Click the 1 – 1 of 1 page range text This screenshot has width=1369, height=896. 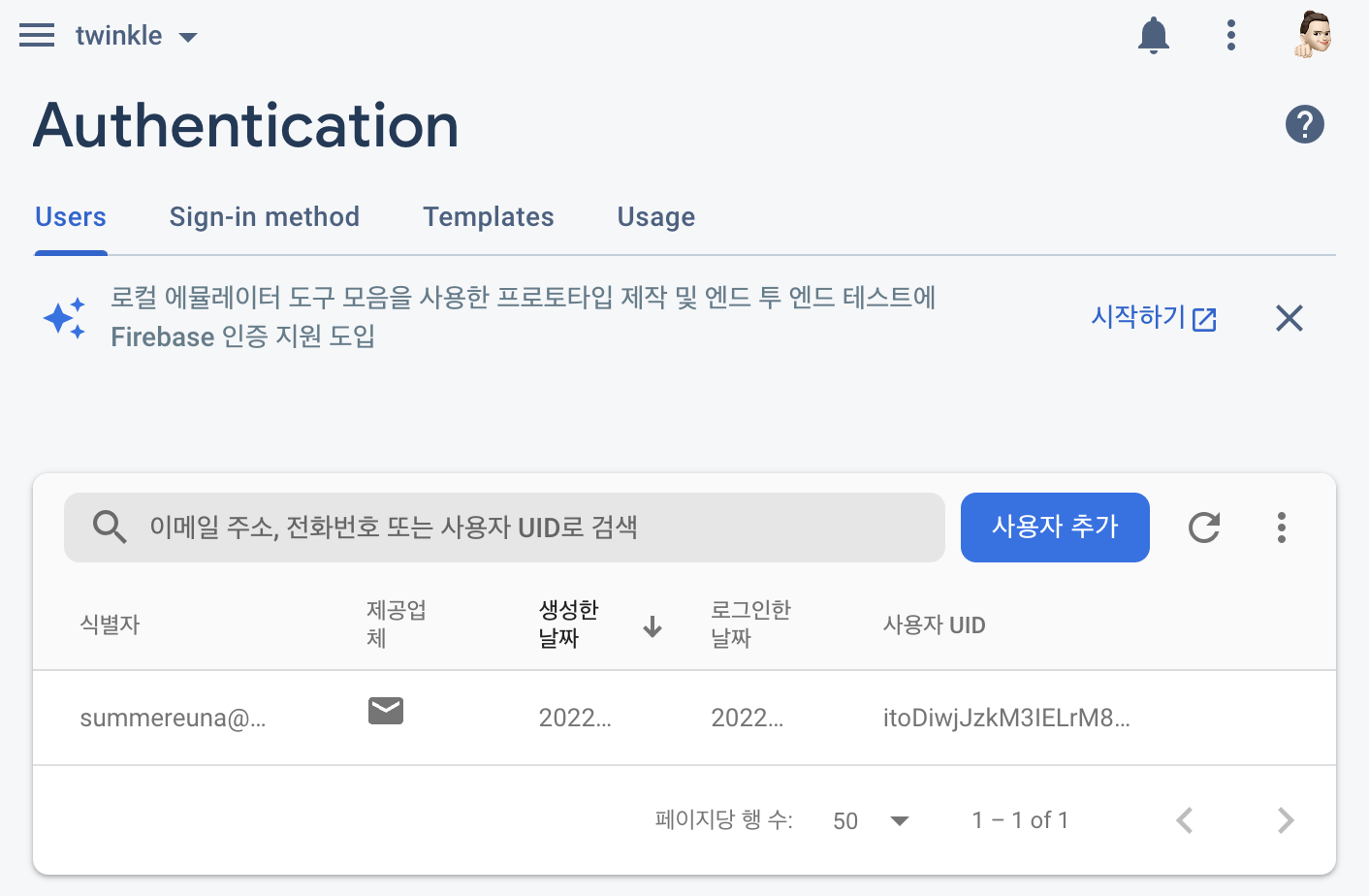point(1020,820)
